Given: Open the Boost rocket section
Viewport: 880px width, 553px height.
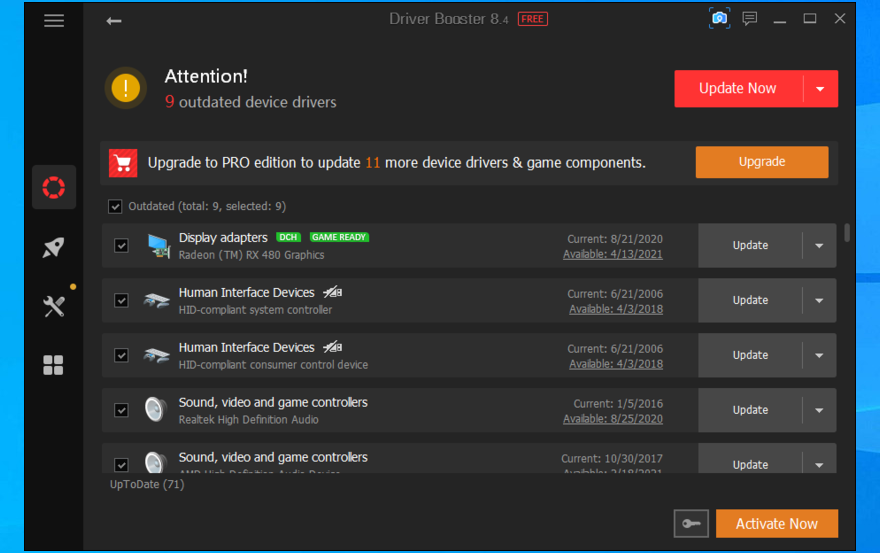Looking at the screenshot, I should 54,247.
